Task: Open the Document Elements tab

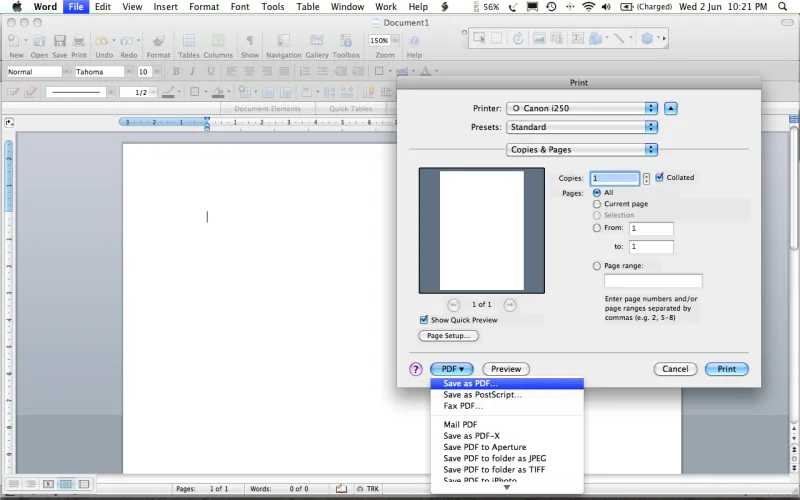Action: tap(267, 108)
